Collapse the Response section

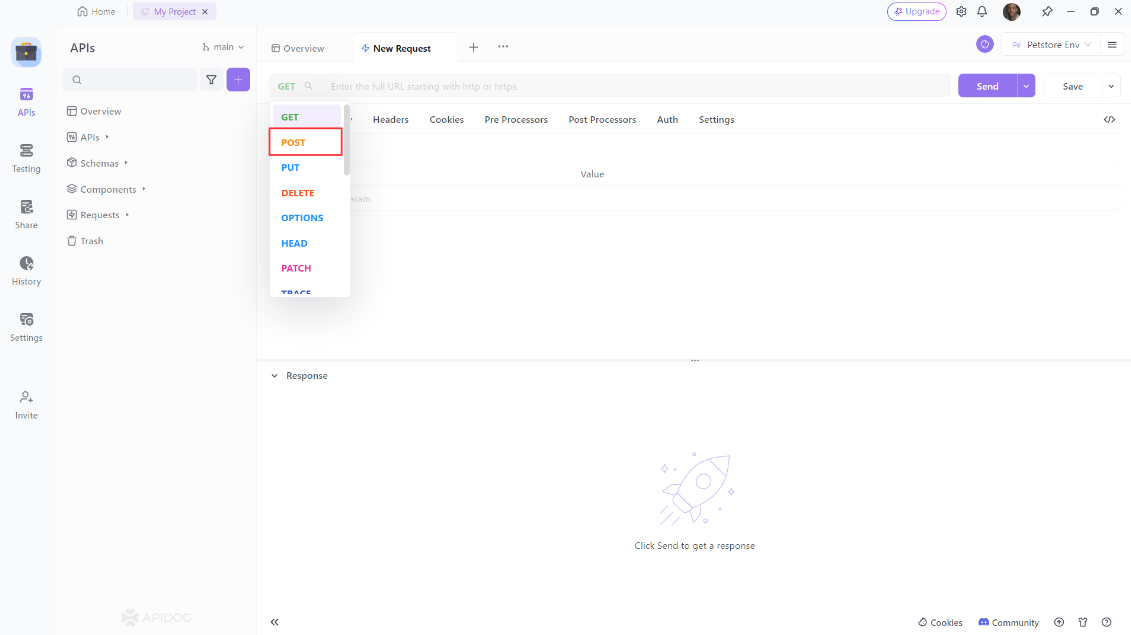[275, 376]
